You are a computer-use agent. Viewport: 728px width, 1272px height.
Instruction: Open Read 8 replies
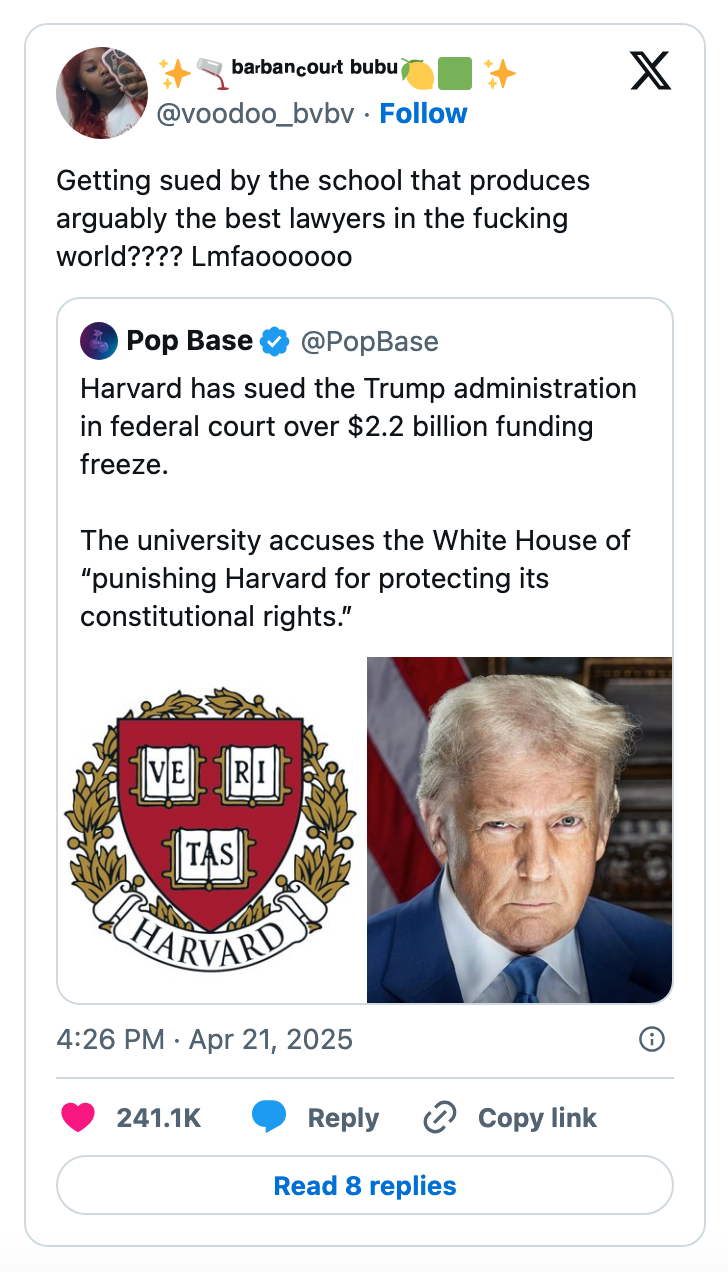coord(364,1185)
